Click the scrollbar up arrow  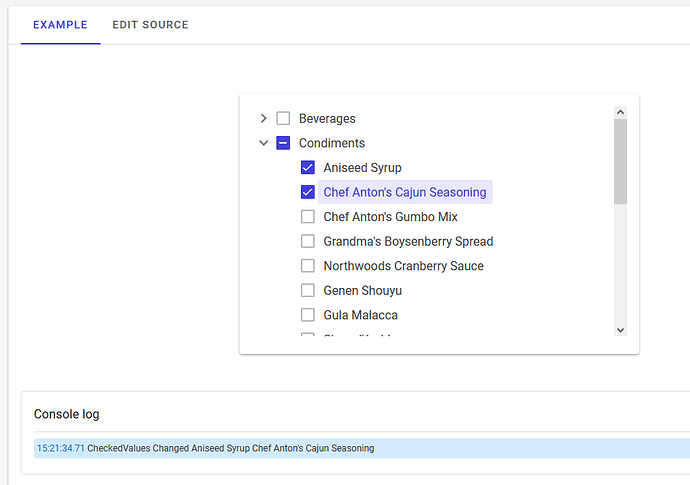pos(620,112)
